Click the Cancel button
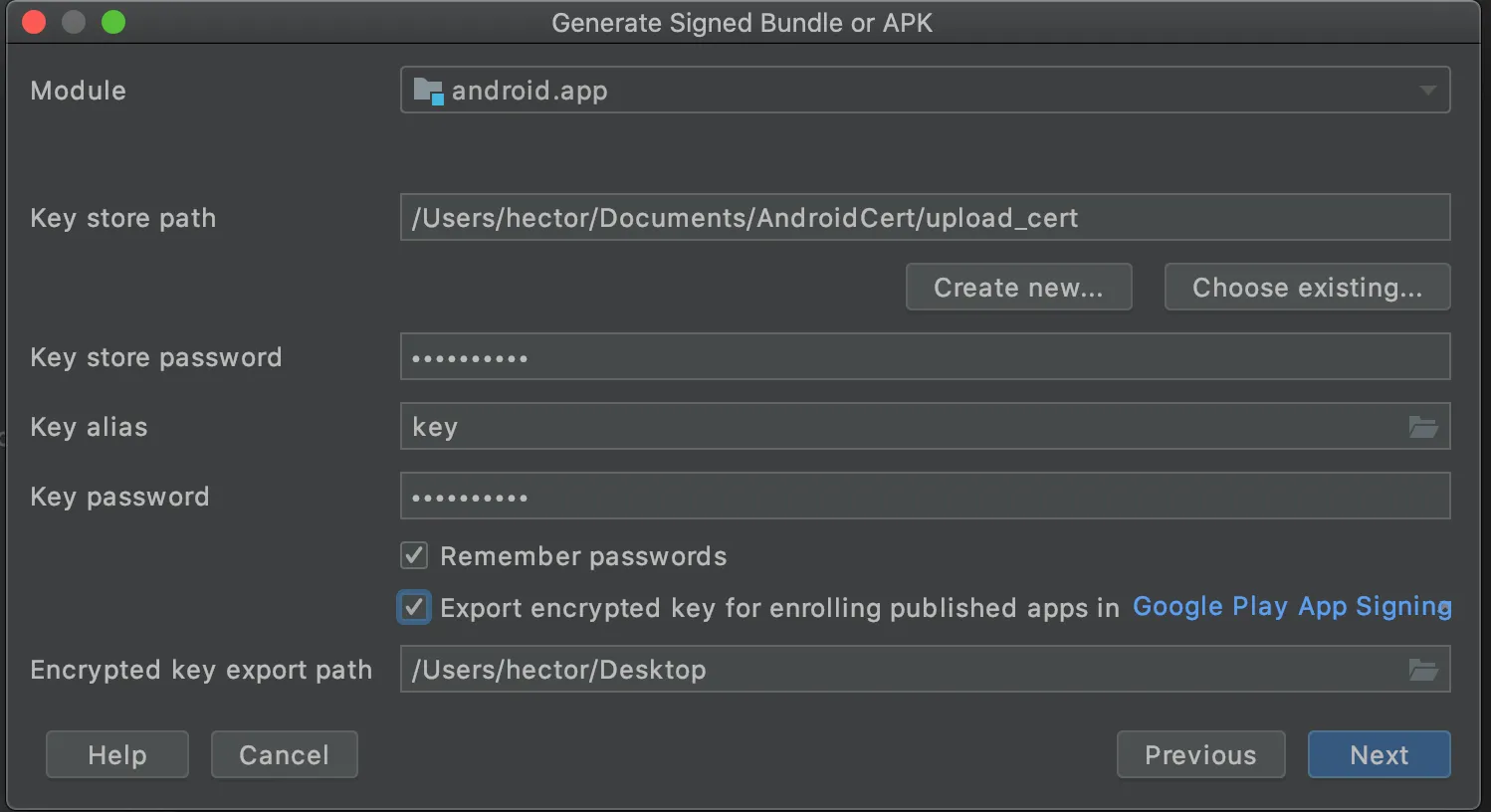1491x812 pixels. pyautogui.click(x=284, y=755)
